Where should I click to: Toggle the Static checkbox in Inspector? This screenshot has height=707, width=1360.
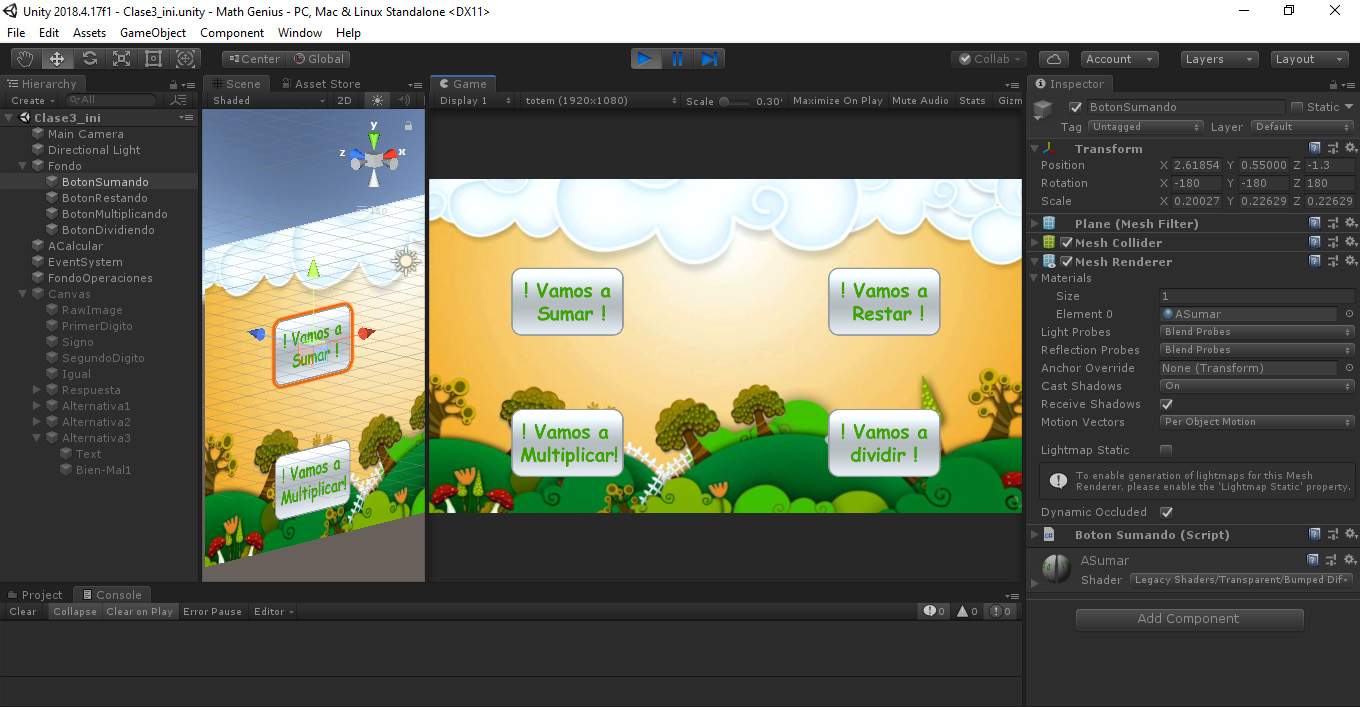point(1297,107)
